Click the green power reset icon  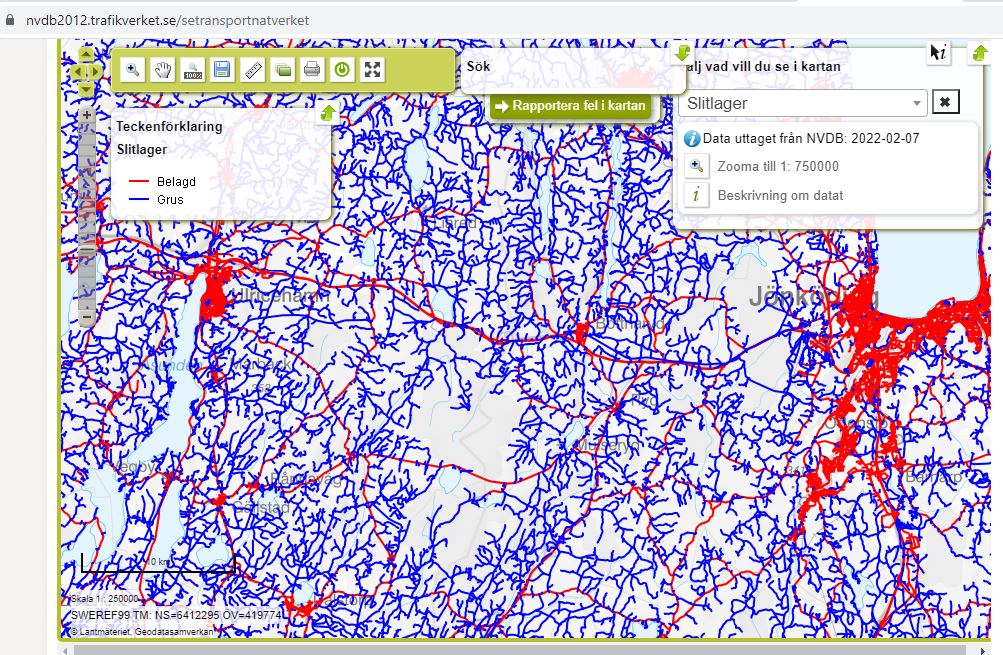(x=342, y=70)
